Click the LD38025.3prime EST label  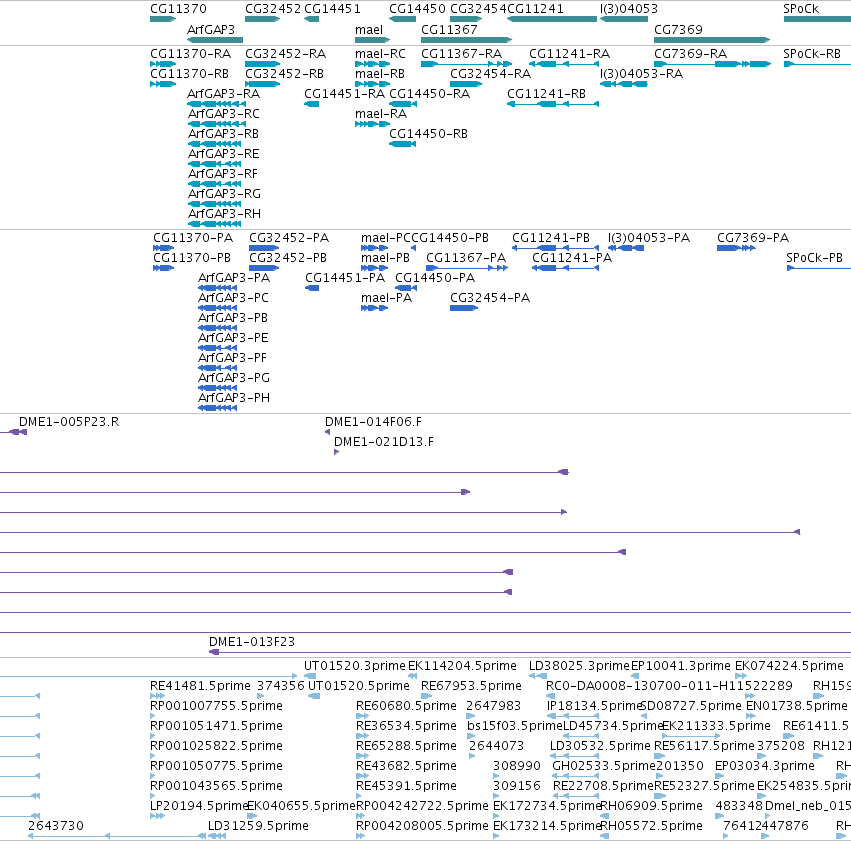[580, 666]
